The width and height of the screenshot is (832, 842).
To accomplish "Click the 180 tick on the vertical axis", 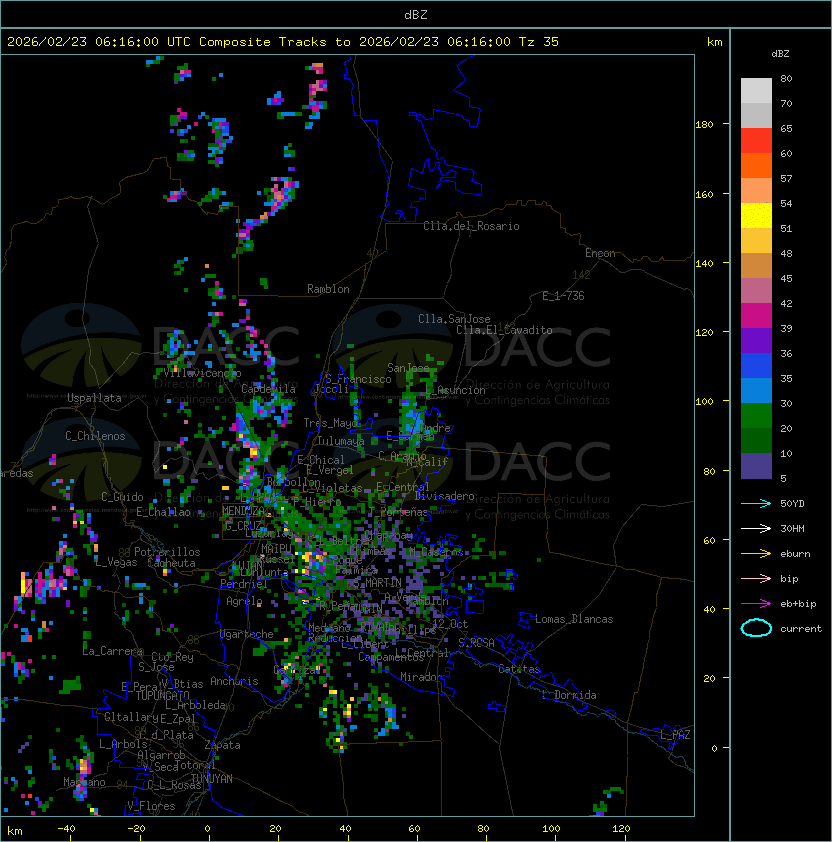I will [704, 125].
